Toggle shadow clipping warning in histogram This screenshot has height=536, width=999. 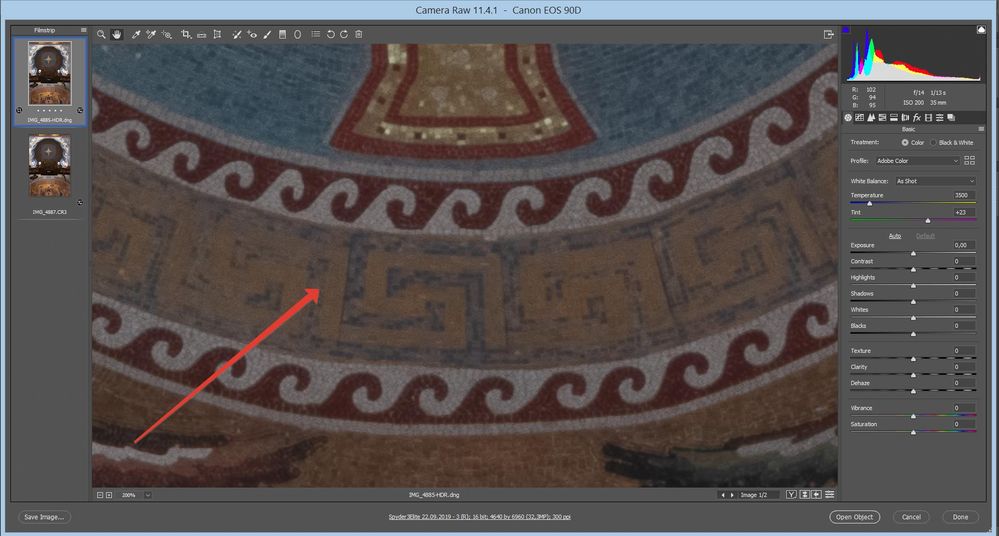point(846,29)
